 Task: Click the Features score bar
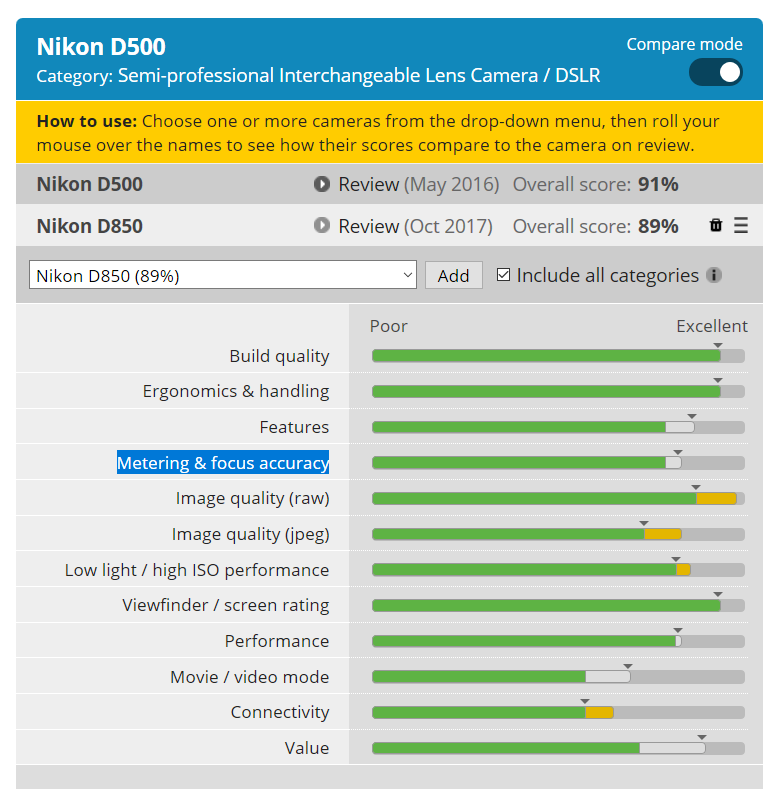558,427
